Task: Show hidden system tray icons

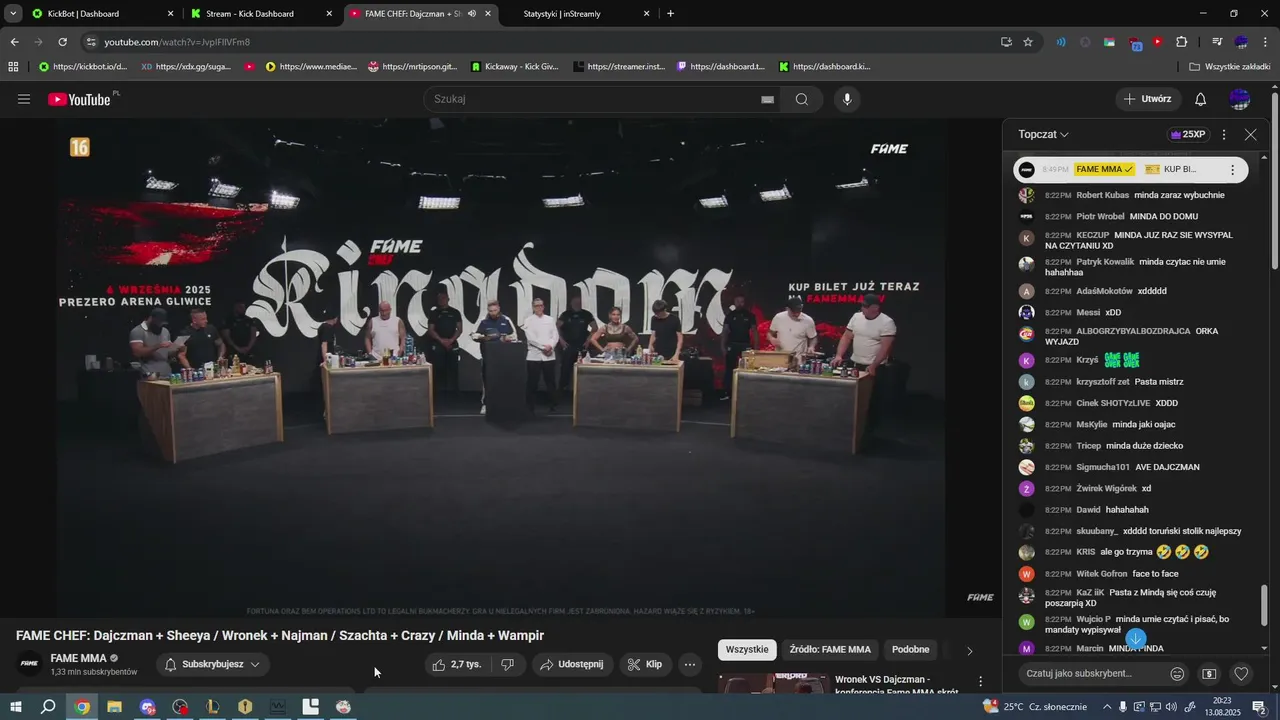Action: (1105, 707)
